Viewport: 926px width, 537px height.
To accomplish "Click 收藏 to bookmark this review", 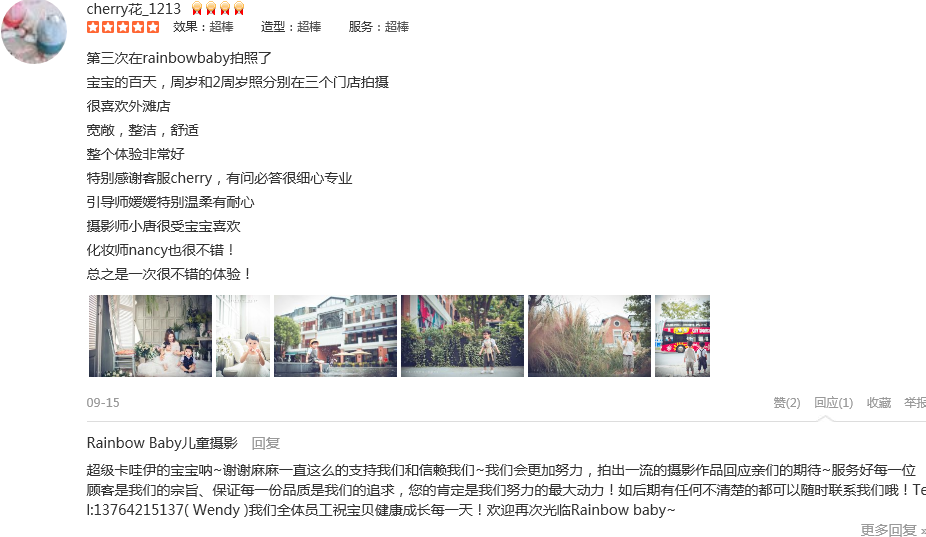I will click(879, 403).
